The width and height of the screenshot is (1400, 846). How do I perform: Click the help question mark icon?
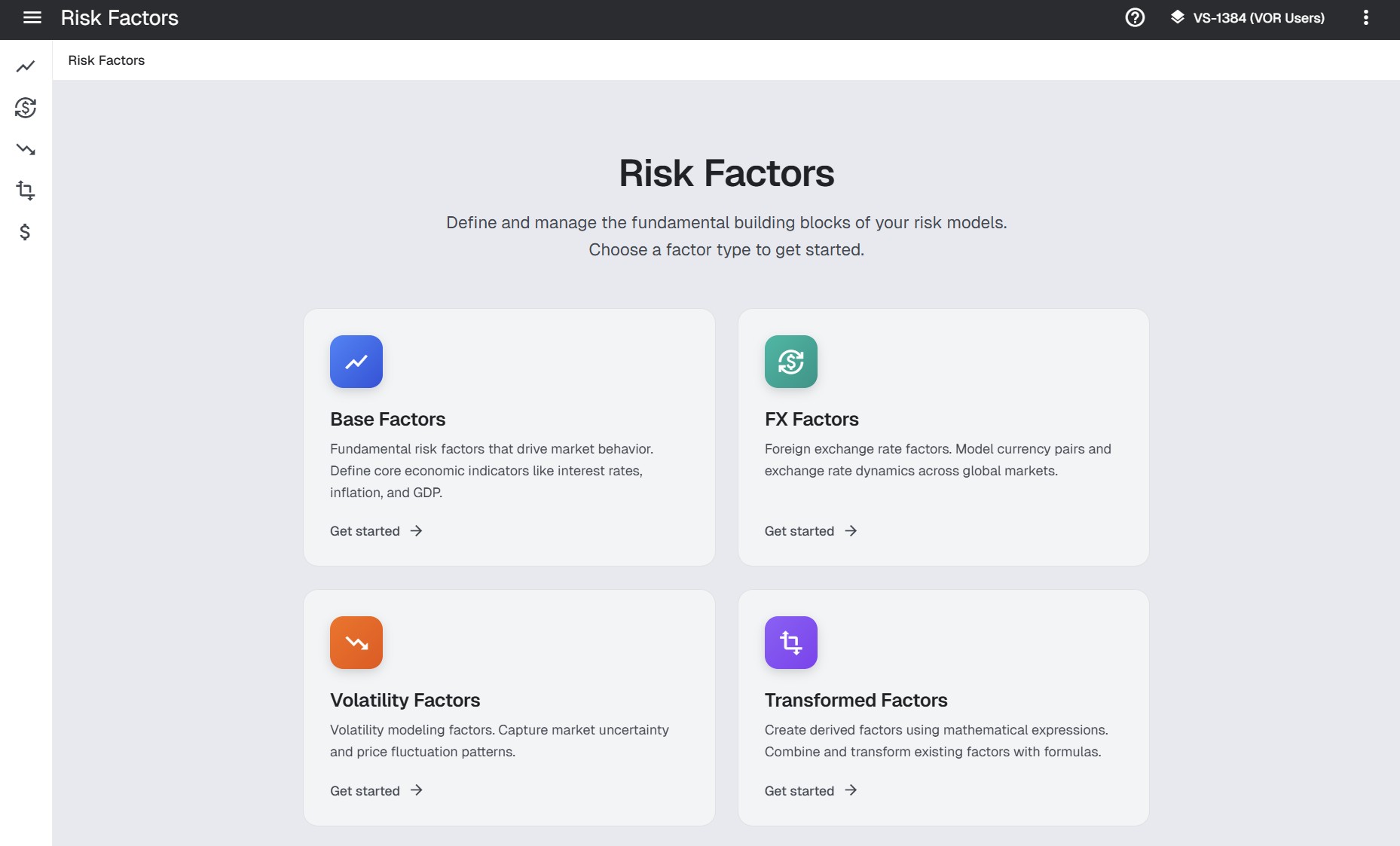(1135, 18)
